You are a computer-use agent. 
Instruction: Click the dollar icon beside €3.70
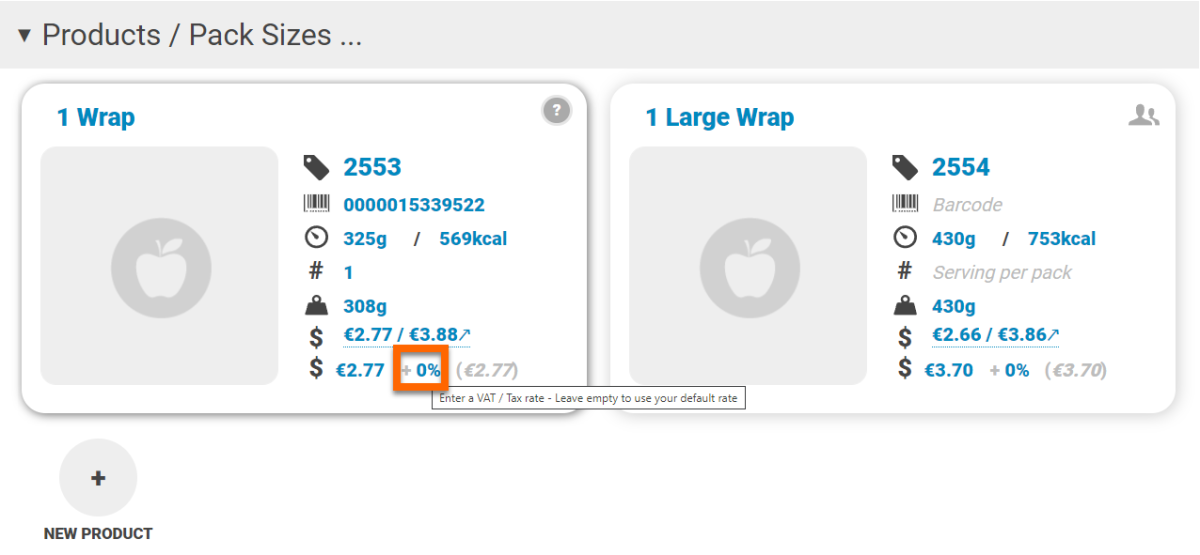click(x=905, y=369)
